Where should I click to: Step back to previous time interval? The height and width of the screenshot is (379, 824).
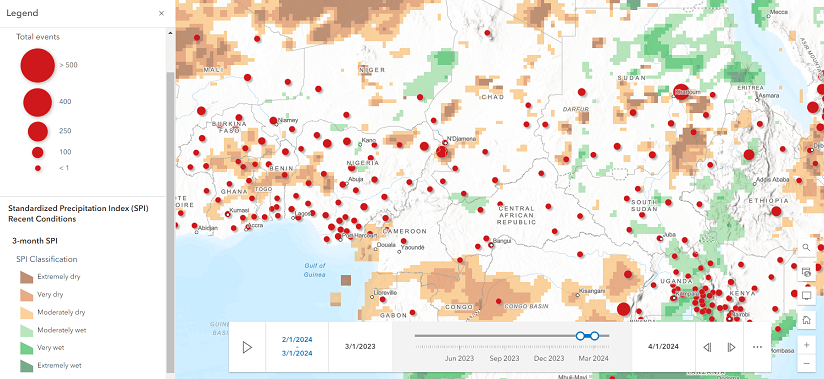(707, 347)
